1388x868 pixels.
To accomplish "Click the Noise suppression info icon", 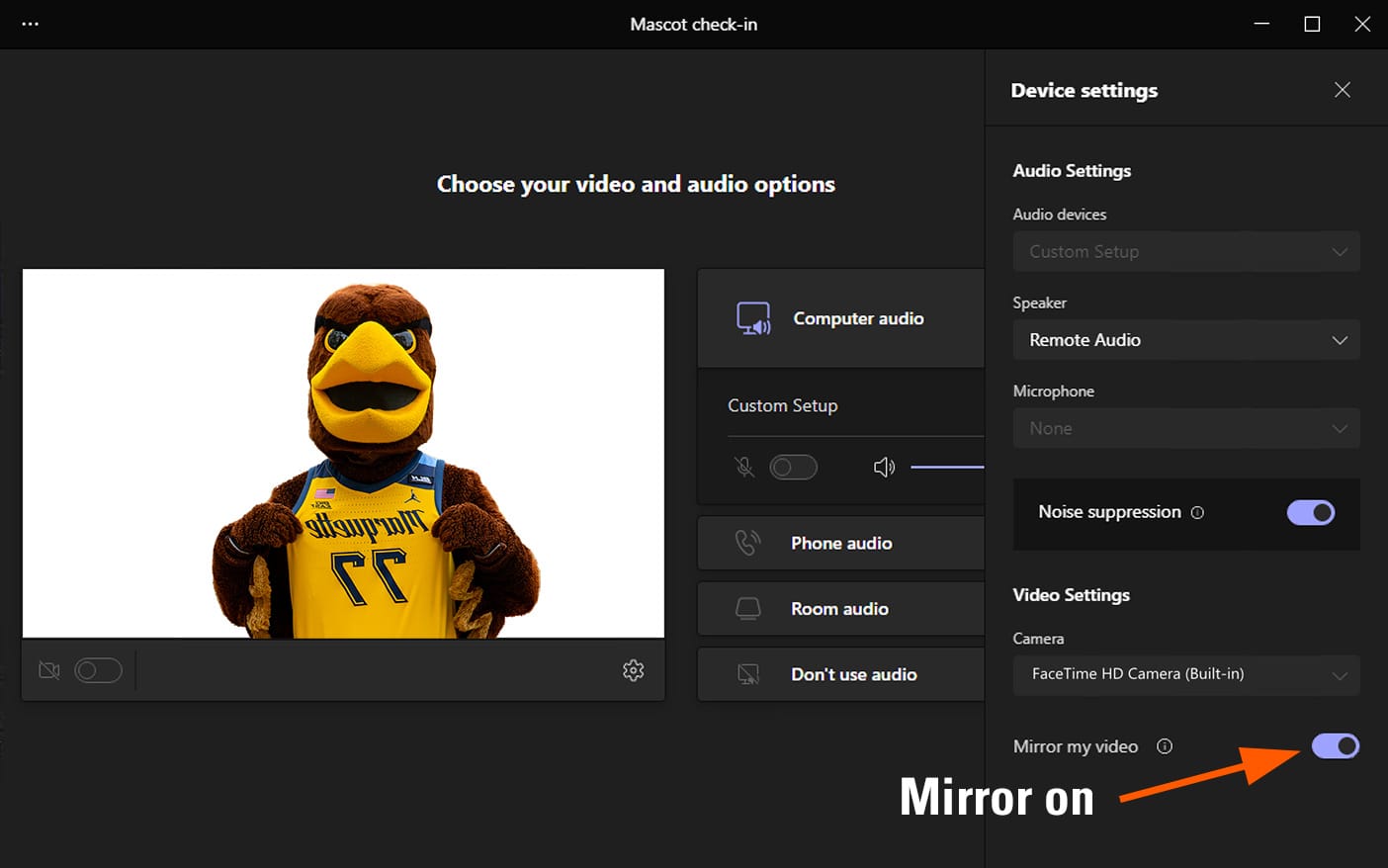I will 1197,512.
